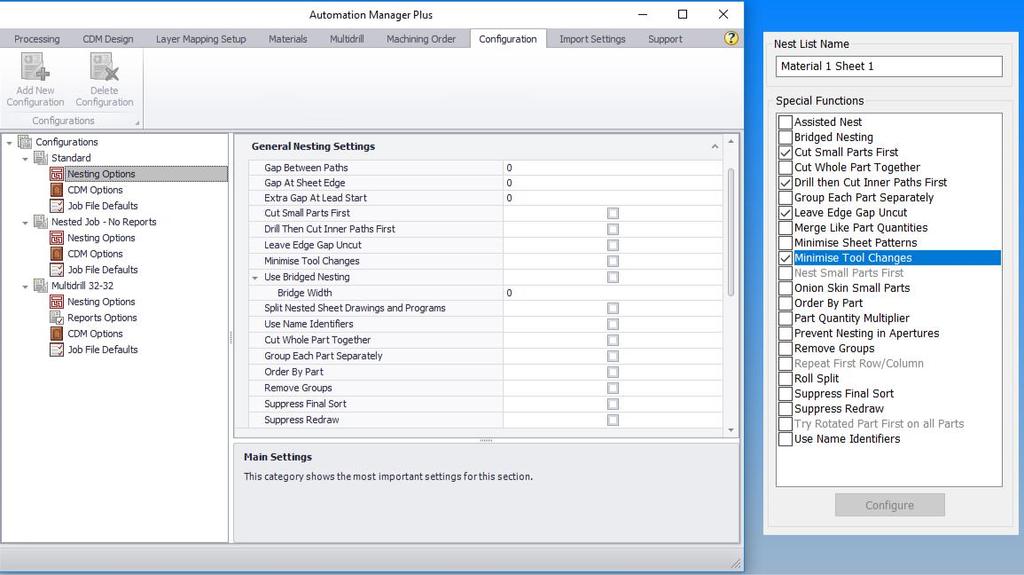The height and width of the screenshot is (575, 1024).
Task: Click the Nest List Name text field
Action: (889, 66)
